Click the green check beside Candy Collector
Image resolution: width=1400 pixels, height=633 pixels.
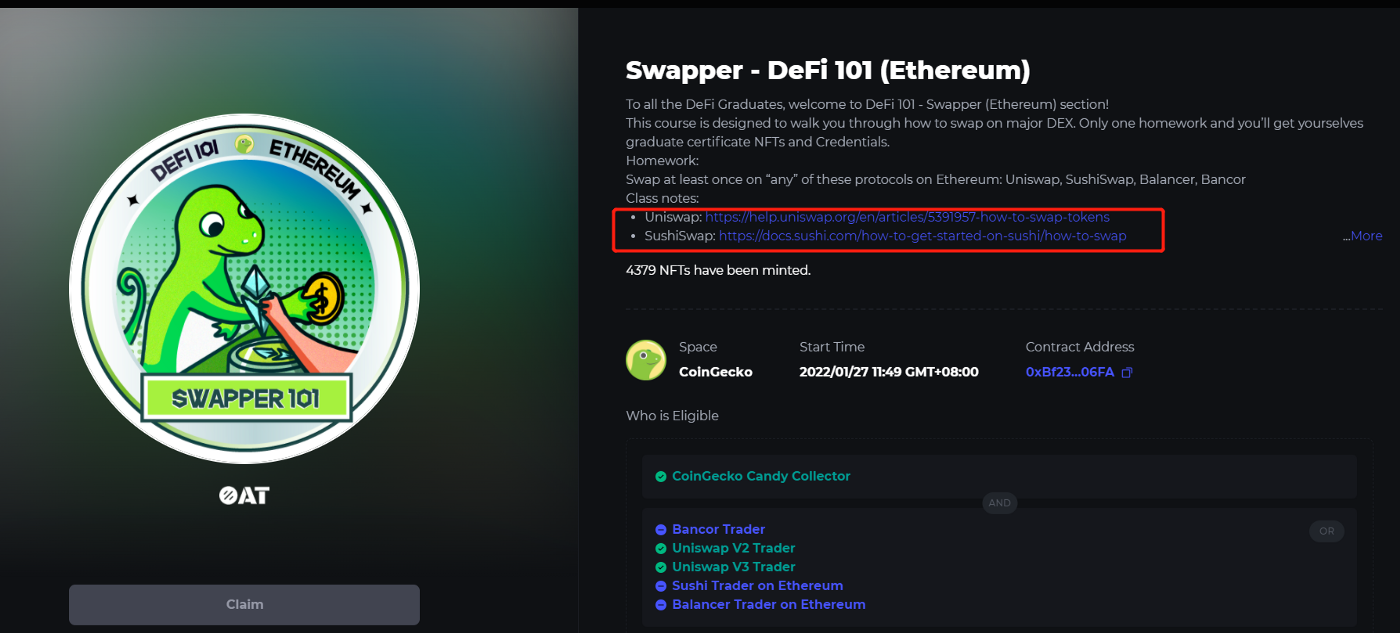click(x=660, y=477)
